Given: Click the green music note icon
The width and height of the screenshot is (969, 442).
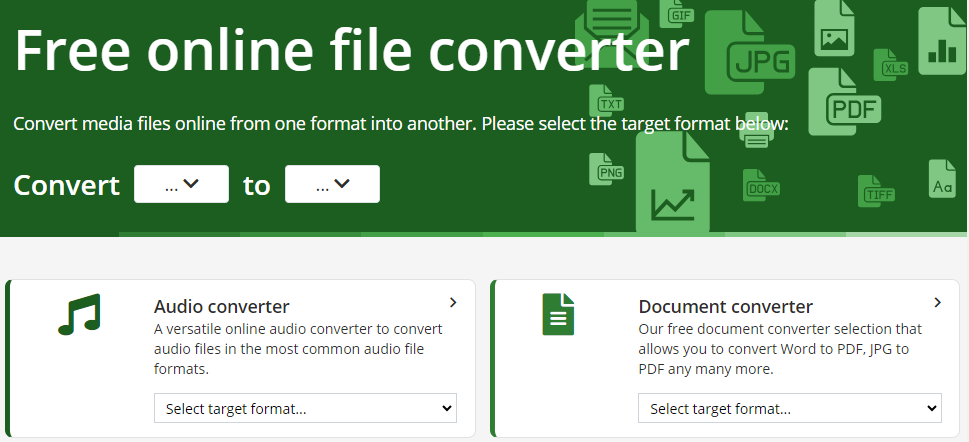Looking at the screenshot, I should pos(79,314).
